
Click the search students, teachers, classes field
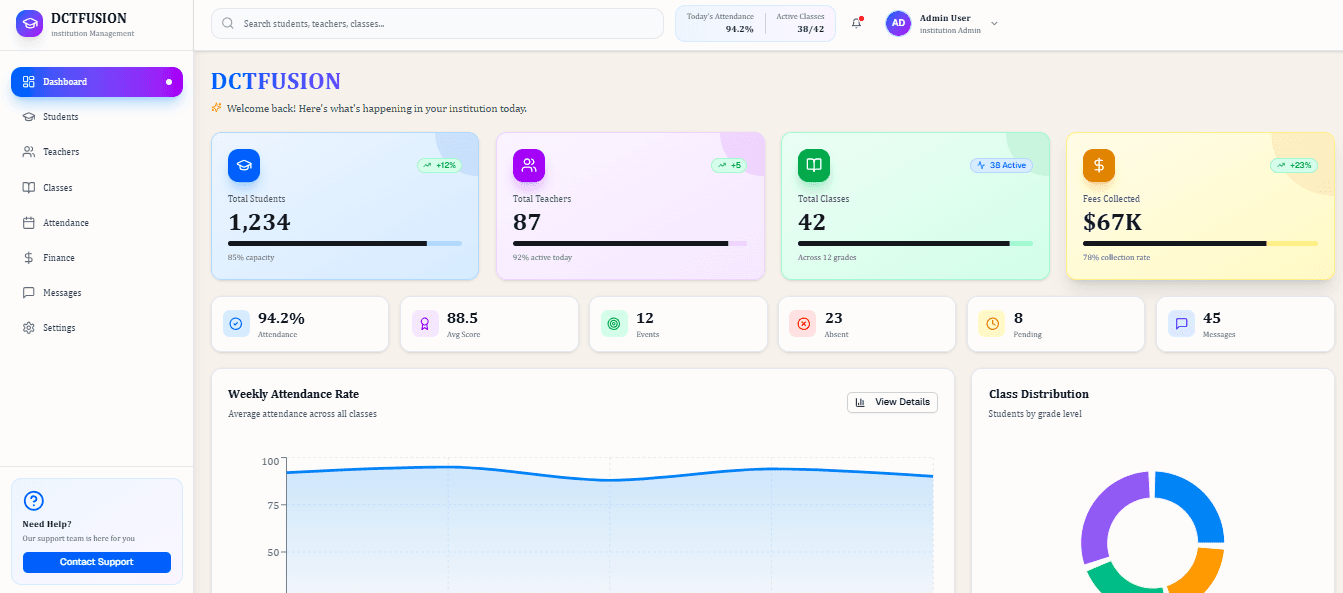[437, 23]
